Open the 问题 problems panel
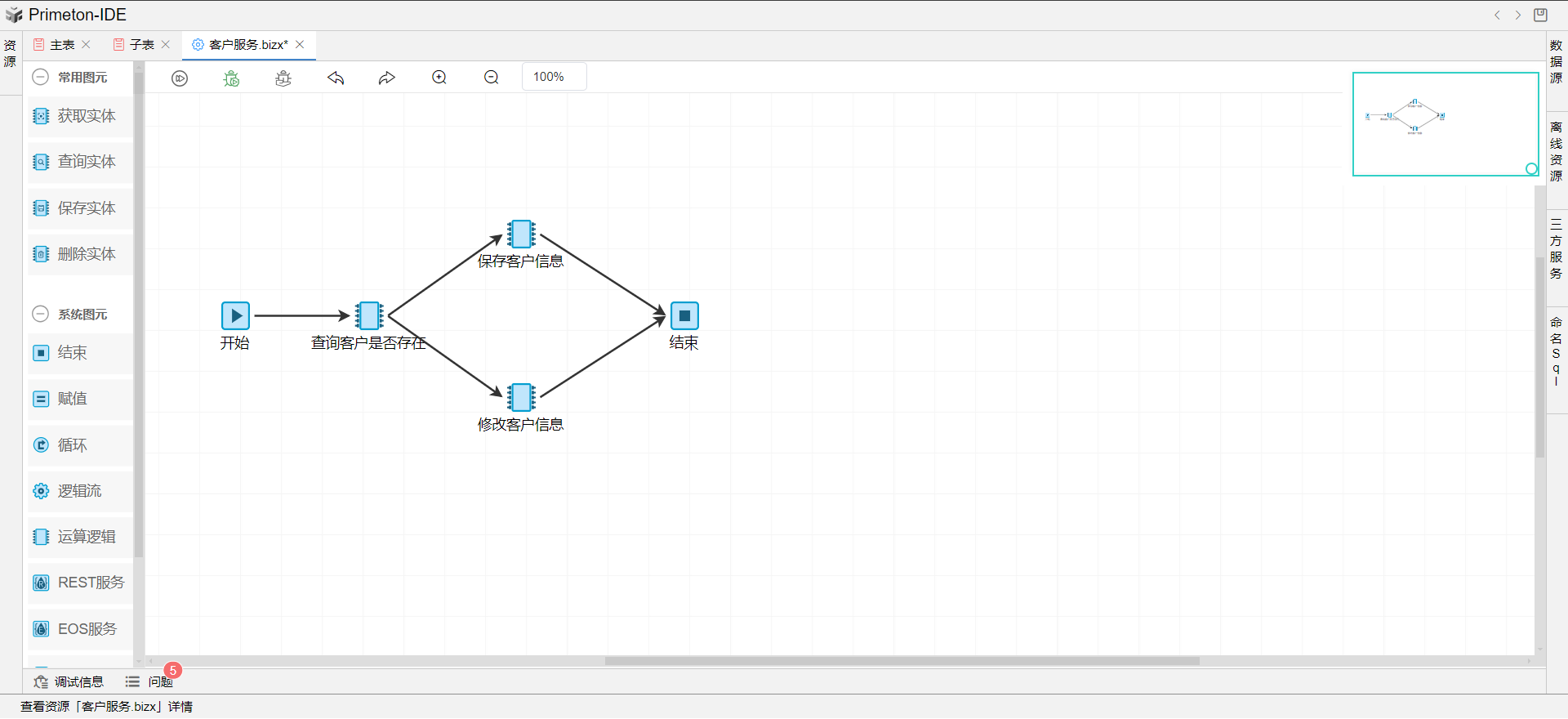1568x719 pixels. (151, 681)
